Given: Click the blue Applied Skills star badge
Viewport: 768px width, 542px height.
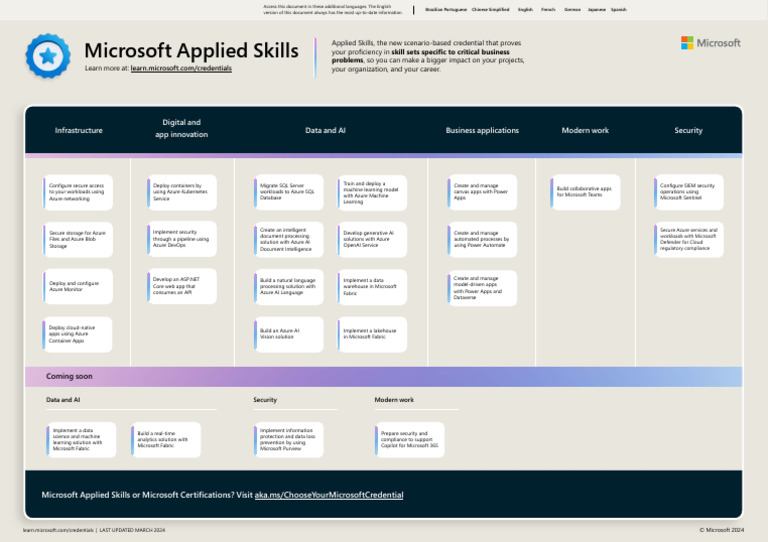Looking at the screenshot, I should pyautogui.click(x=48, y=56).
